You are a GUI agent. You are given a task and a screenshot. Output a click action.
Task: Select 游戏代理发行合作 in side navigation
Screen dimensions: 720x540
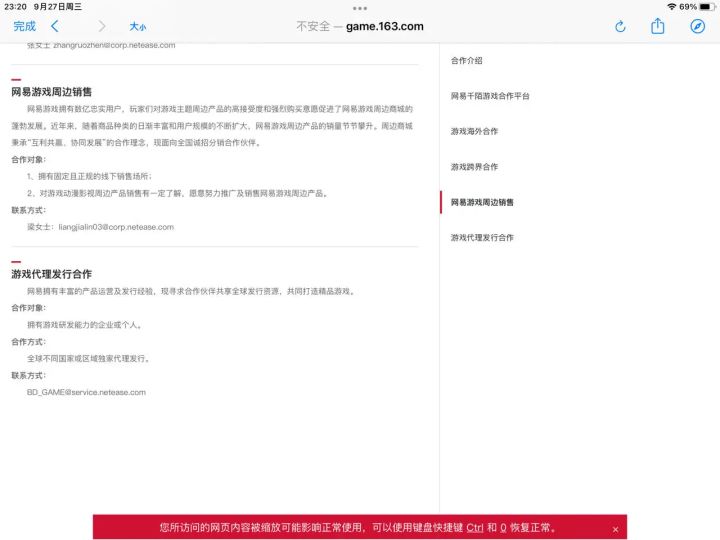click(482, 237)
